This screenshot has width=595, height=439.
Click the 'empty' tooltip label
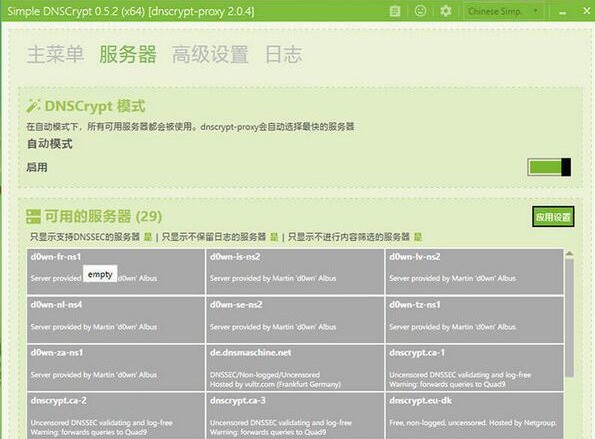point(100,274)
